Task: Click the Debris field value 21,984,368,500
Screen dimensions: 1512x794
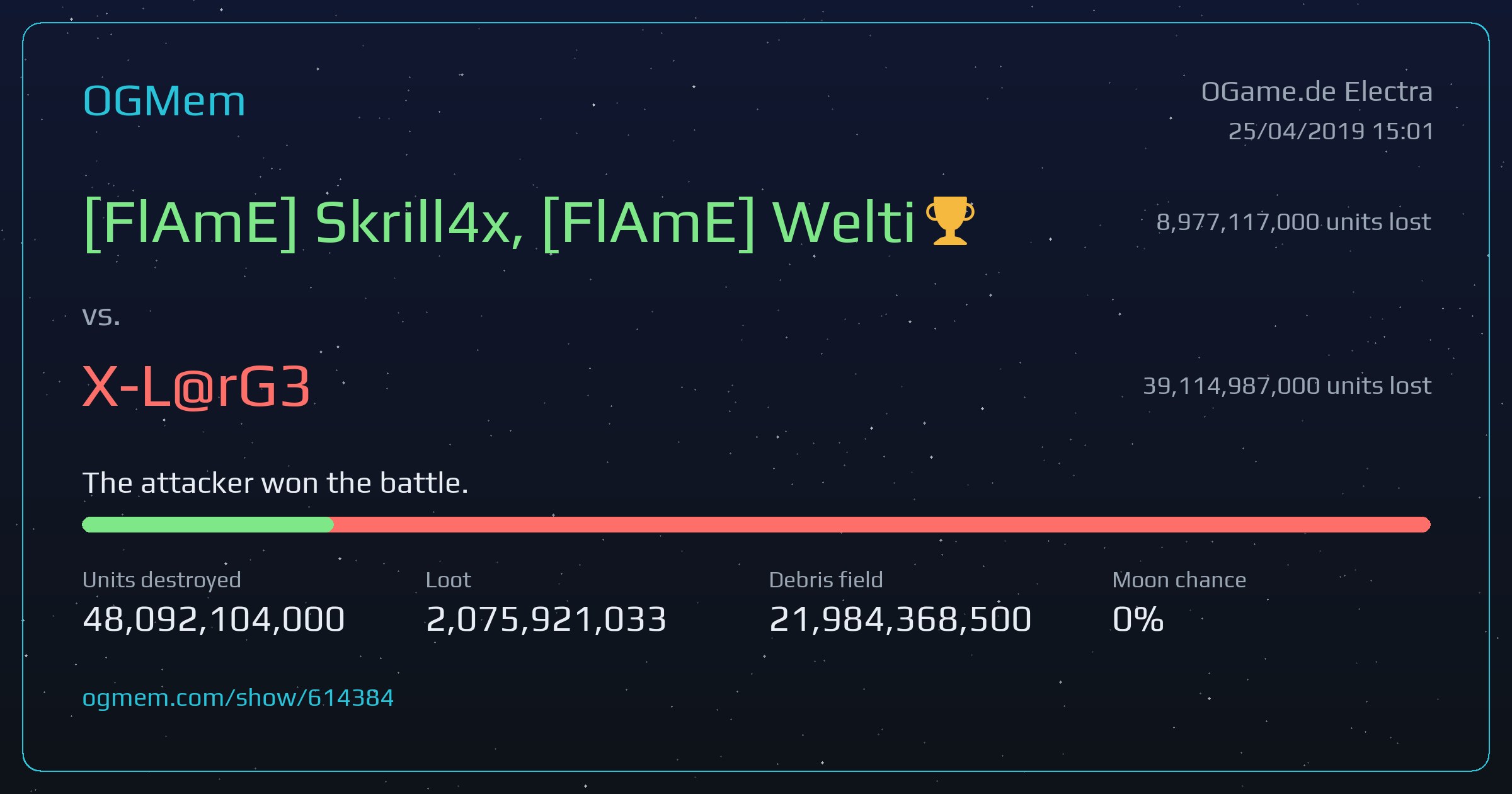Action: (900, 619)
